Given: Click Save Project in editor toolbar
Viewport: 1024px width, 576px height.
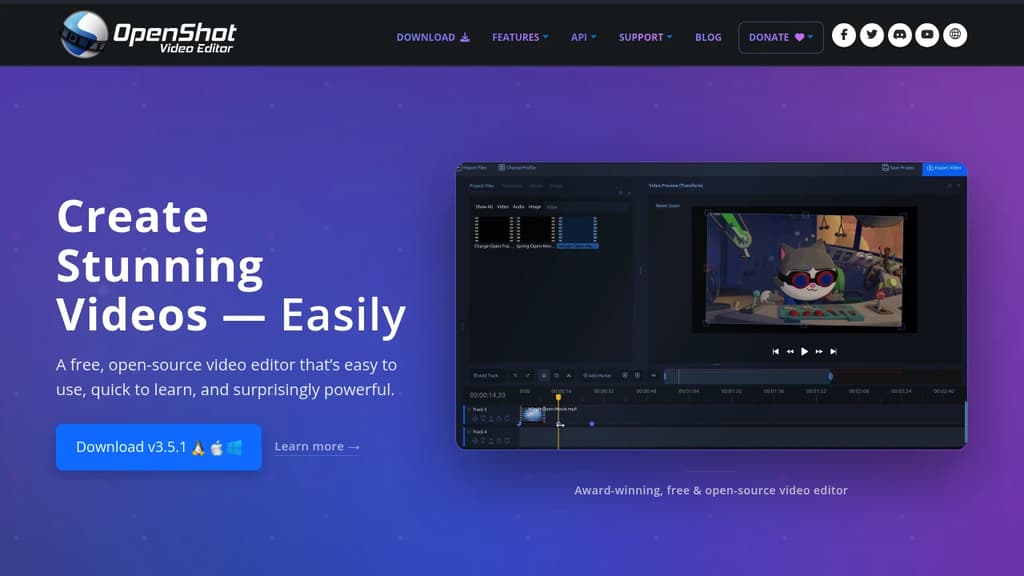Looking at the screenshot, I should pyautogui.click(x=899, y=168).
